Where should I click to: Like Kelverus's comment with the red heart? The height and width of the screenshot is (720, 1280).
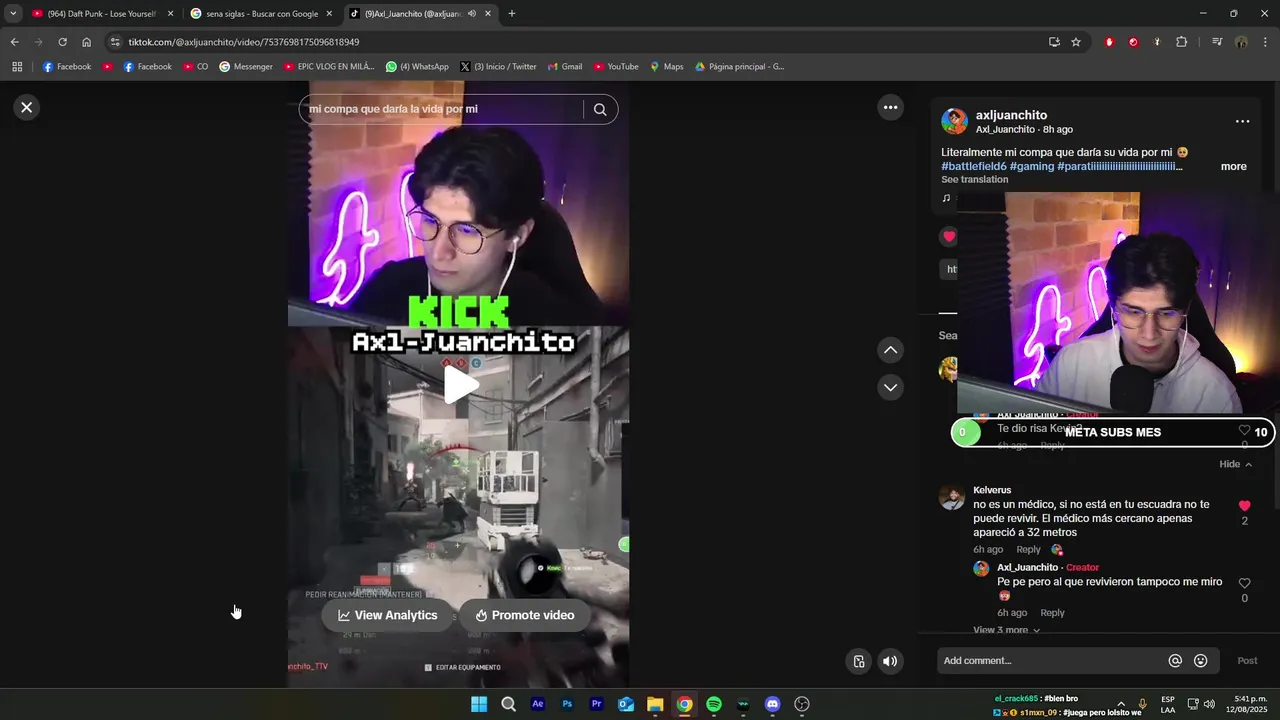click(1244, 506)
